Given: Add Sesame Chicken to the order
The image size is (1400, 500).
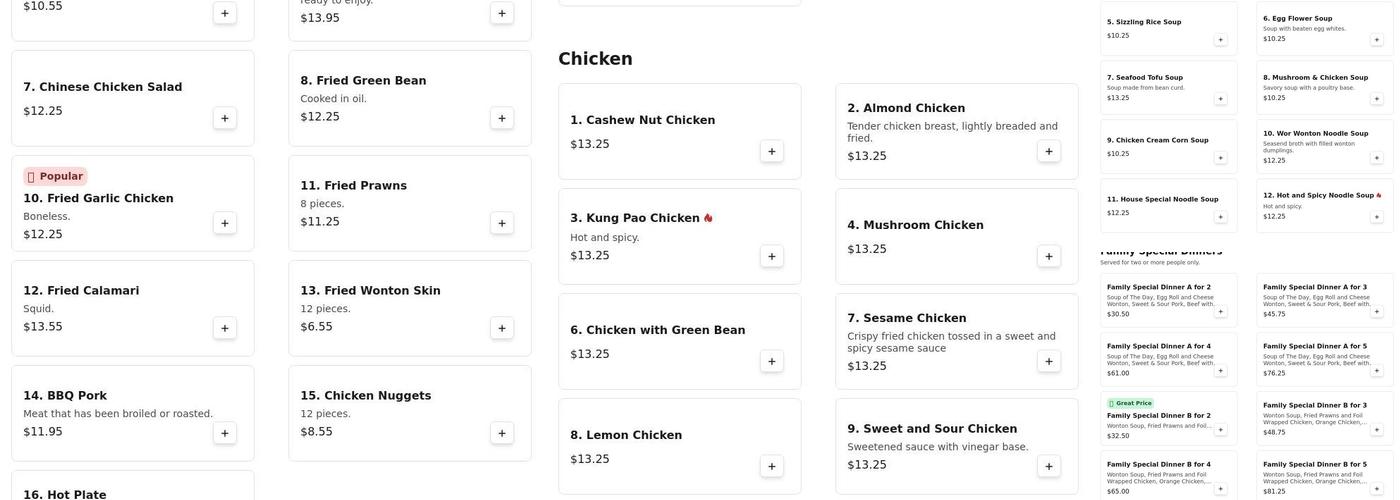Looking at the screenshot, I should [x=1049, y=361].
